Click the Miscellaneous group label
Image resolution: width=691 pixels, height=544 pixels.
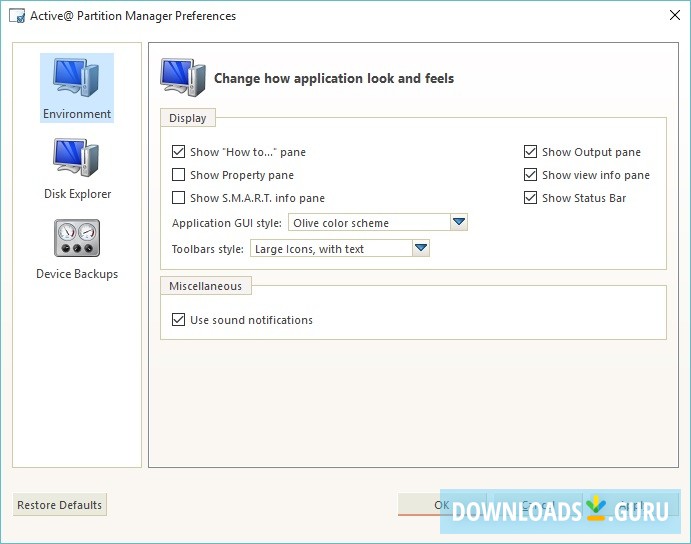pos(205,286)
